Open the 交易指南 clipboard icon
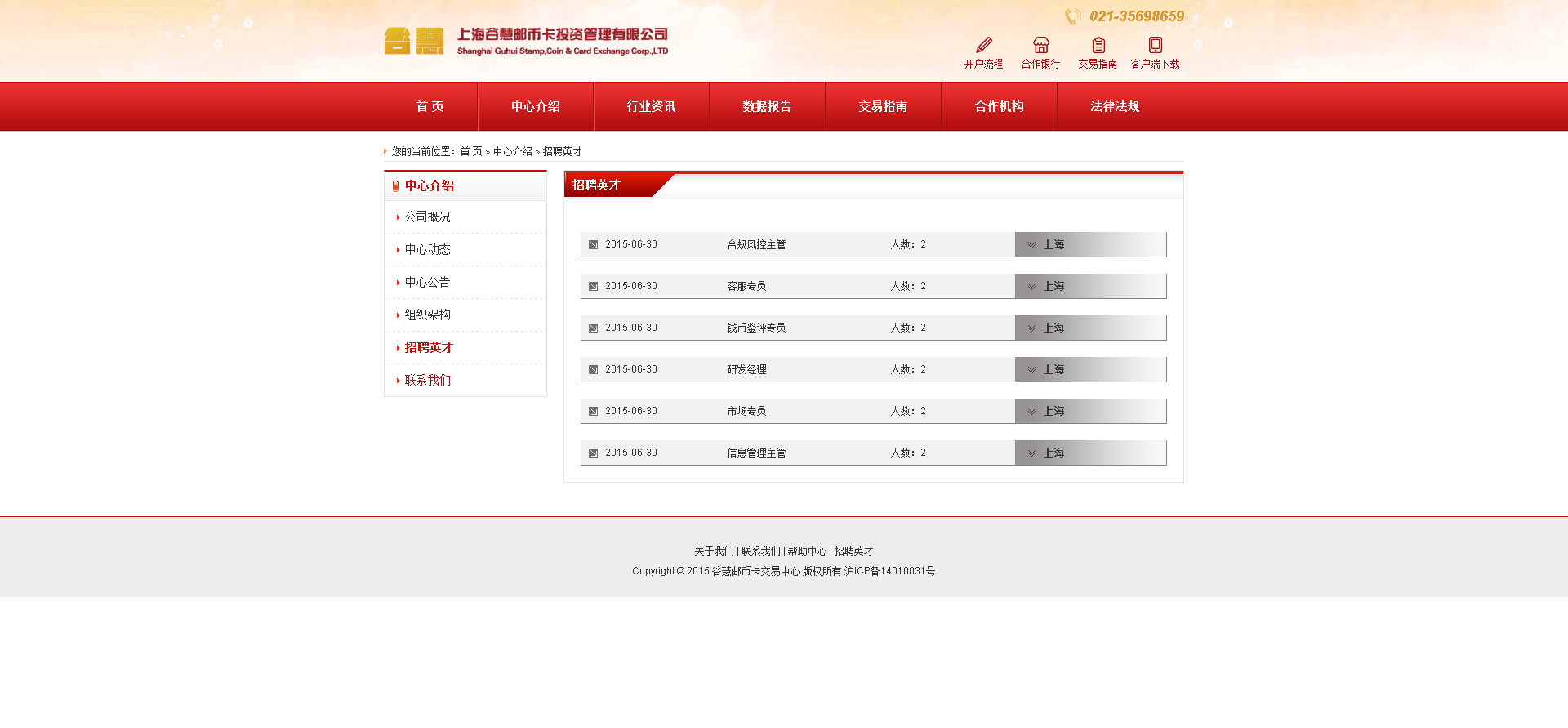The image size is (1568, 728). click(x=1098, y=45)
